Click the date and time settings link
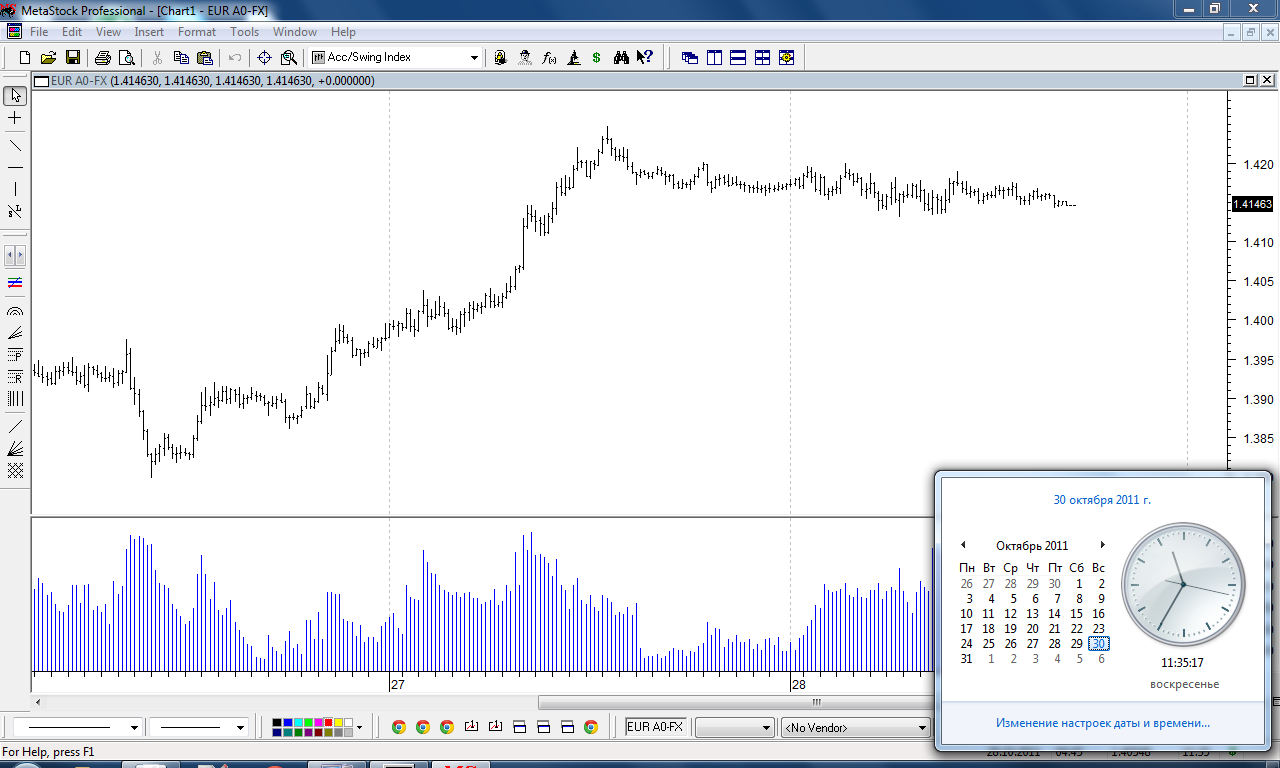1280x768 pixels. point(1102,723)
